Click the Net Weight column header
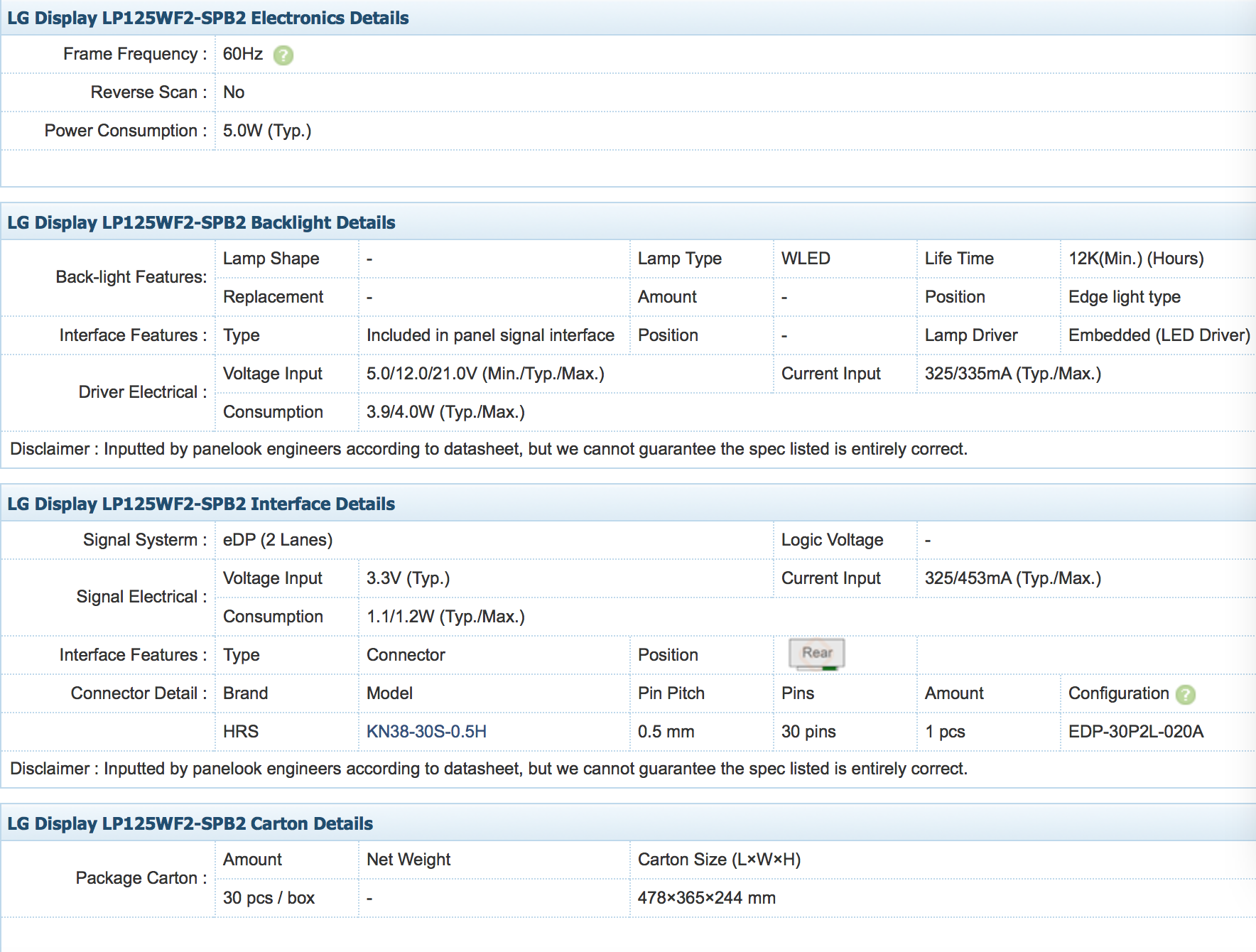1256x952 pixels. (408, 860)
